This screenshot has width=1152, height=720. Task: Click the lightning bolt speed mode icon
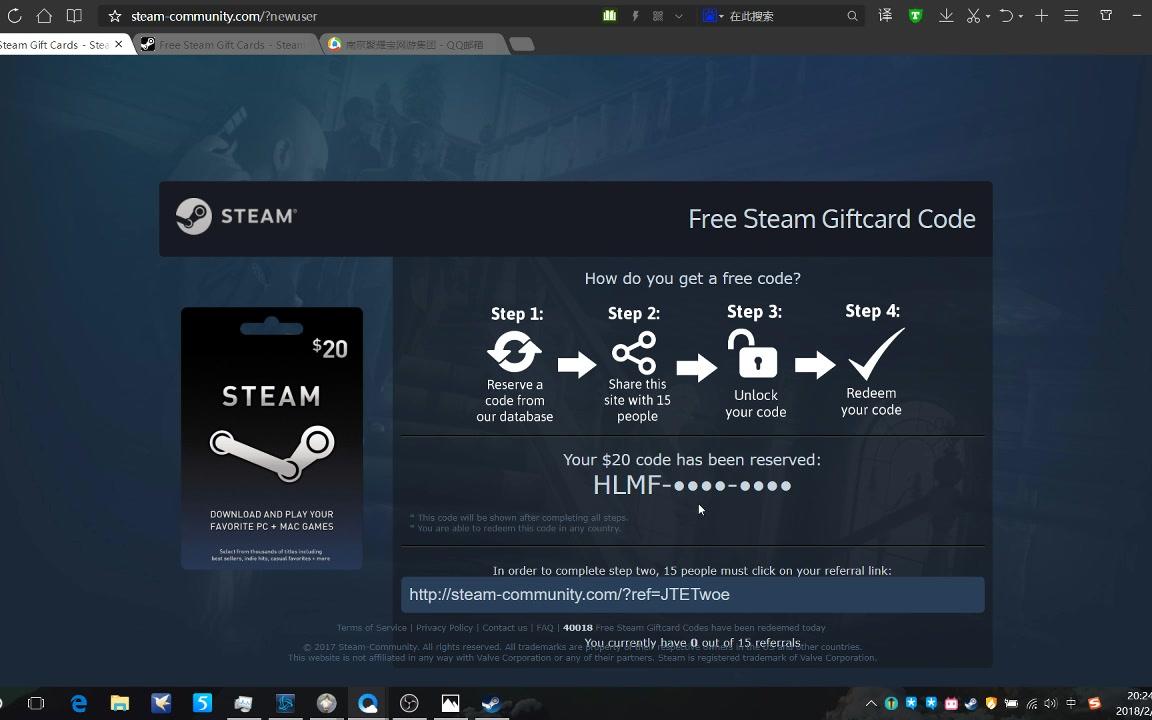point(635,15)
